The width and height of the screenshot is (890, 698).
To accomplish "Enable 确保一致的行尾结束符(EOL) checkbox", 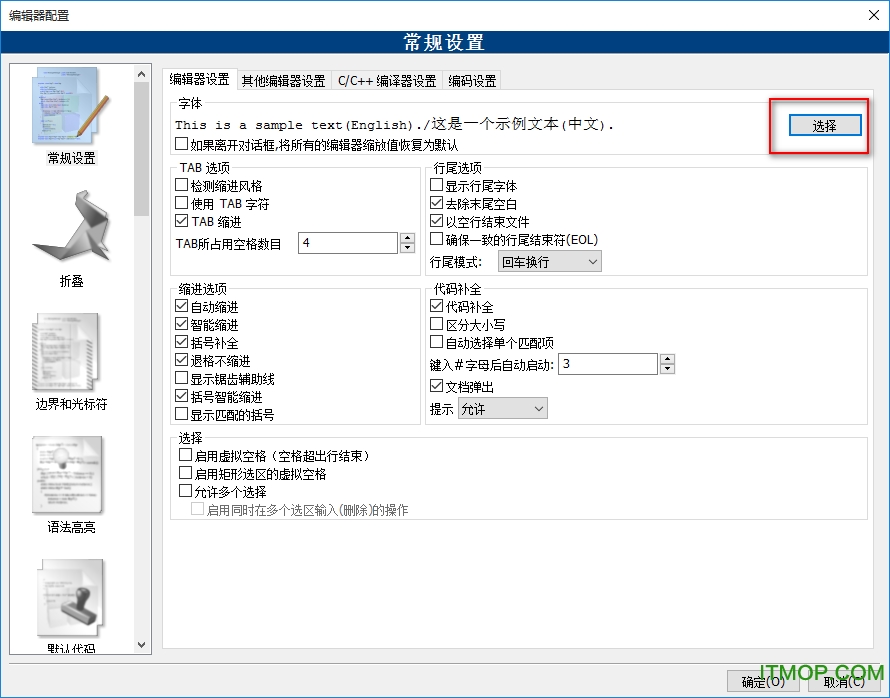I will [436, 239].
